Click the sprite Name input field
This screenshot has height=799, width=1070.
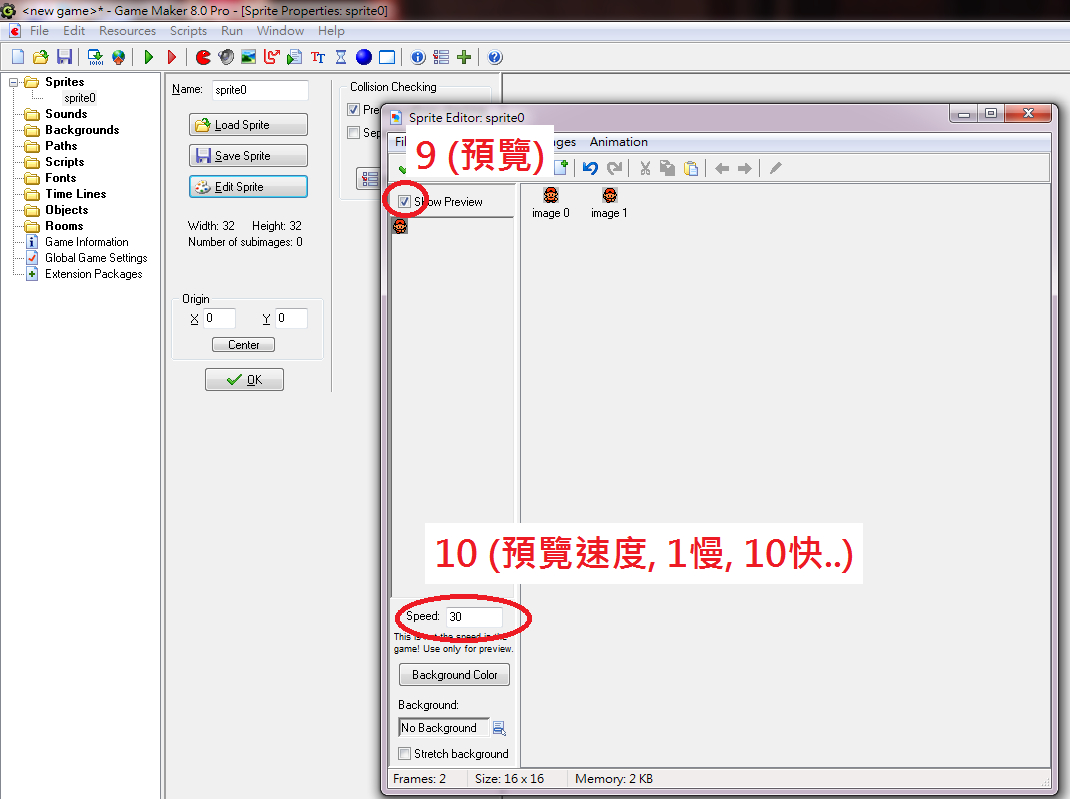click(260, 90)
